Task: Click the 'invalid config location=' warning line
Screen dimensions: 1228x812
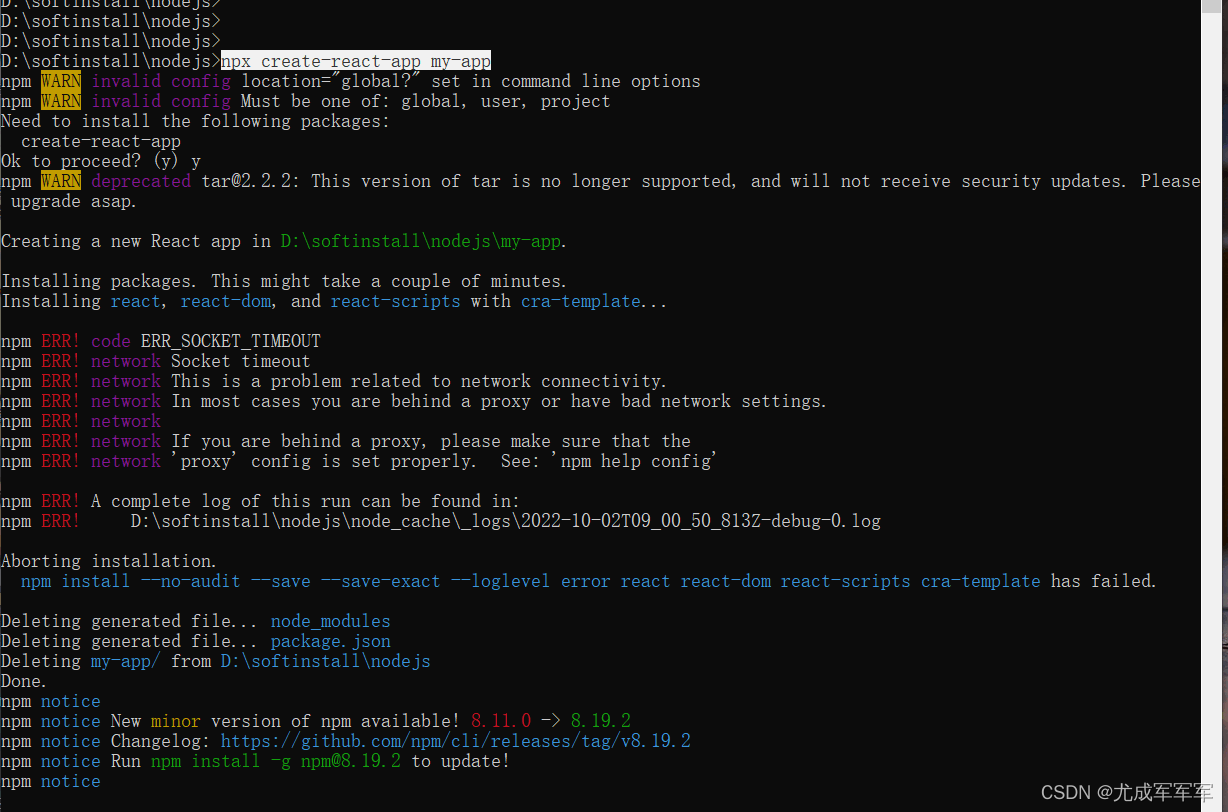Action: pyautogui.click(x=351, y=81)
